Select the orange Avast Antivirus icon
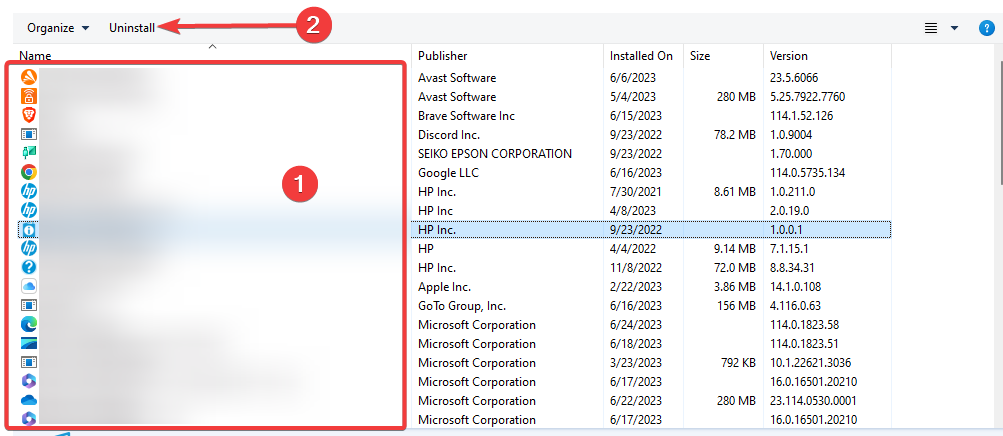Image resolution: width=1003 pixels, height=436 pixels. [29, 77]
